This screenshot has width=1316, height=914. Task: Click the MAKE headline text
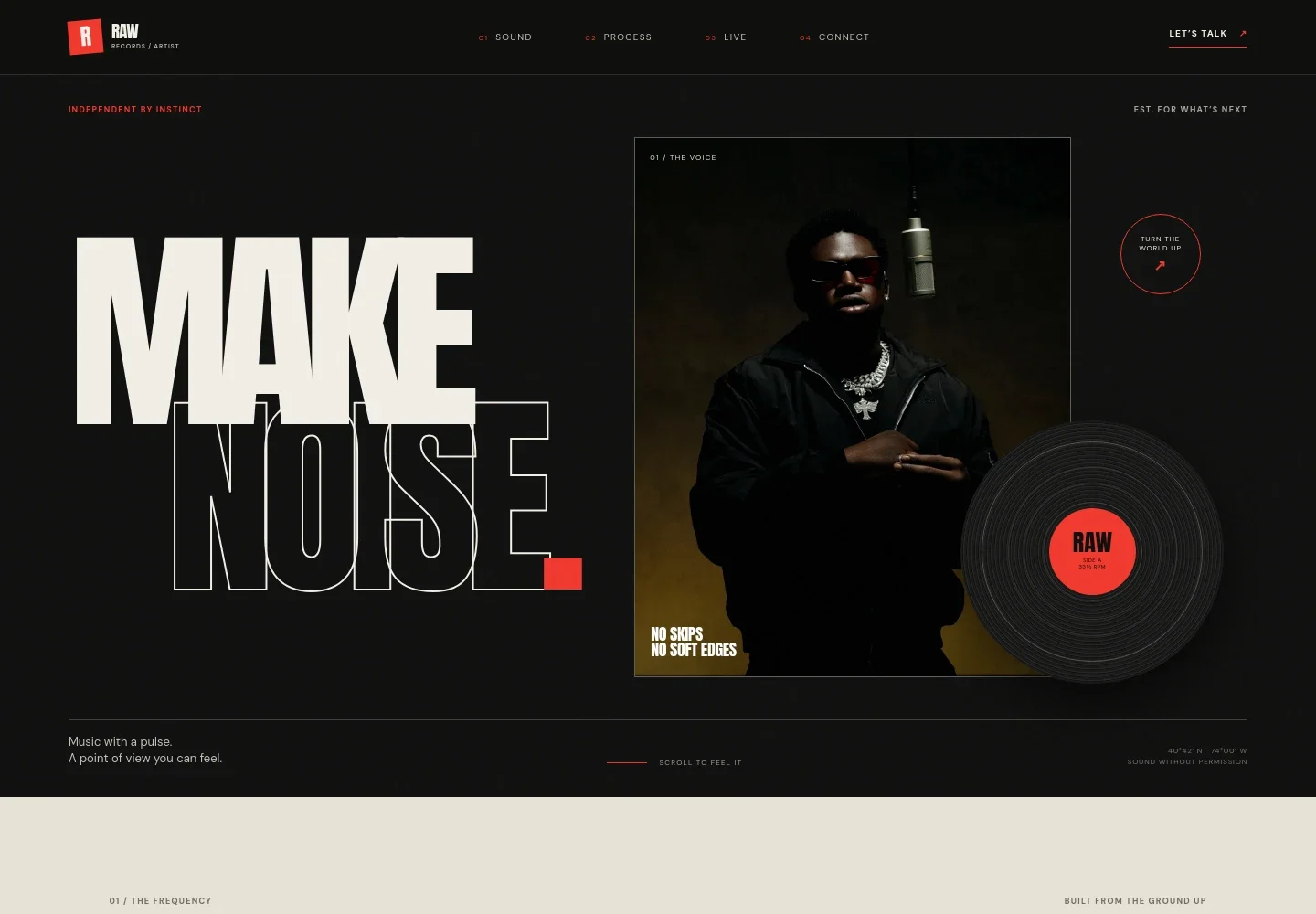[275, 330]
